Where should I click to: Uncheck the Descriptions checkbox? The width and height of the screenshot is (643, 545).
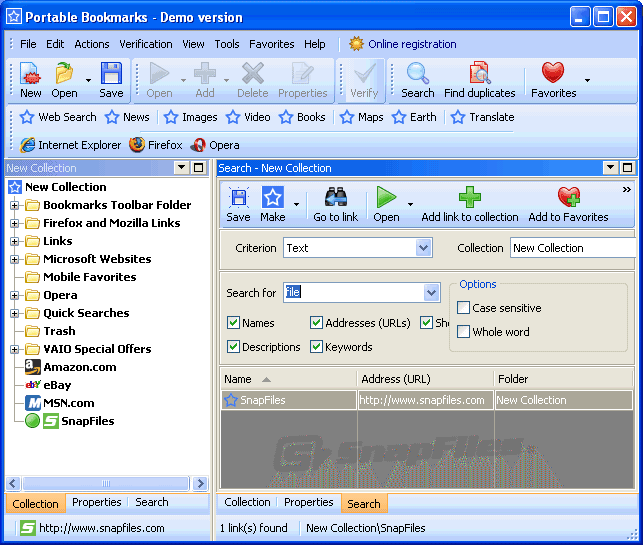pyautogui.click(x=233, y=347)
